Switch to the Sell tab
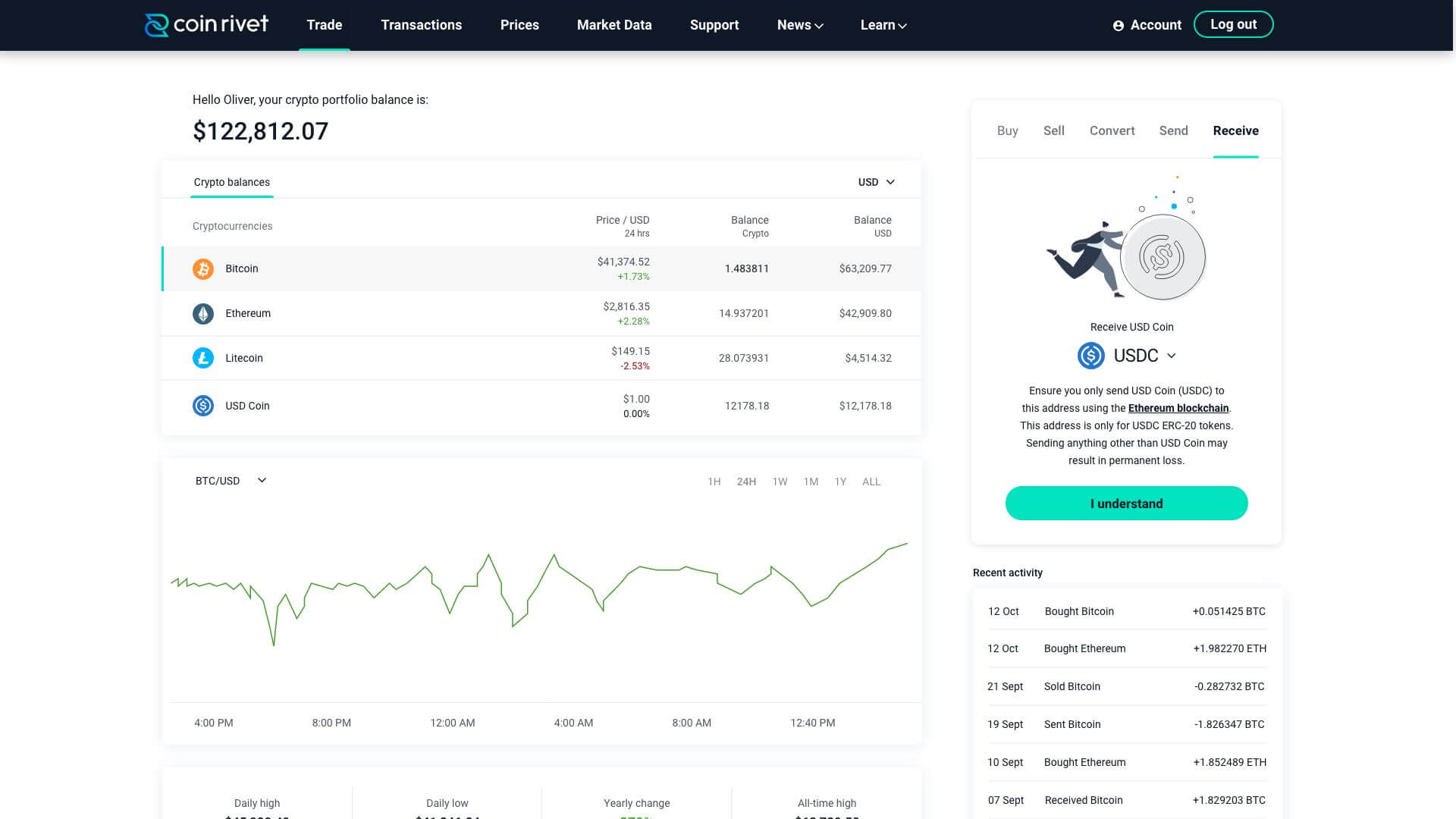1456x819 pixels. pyautogui.click(x=1054, y=130)
